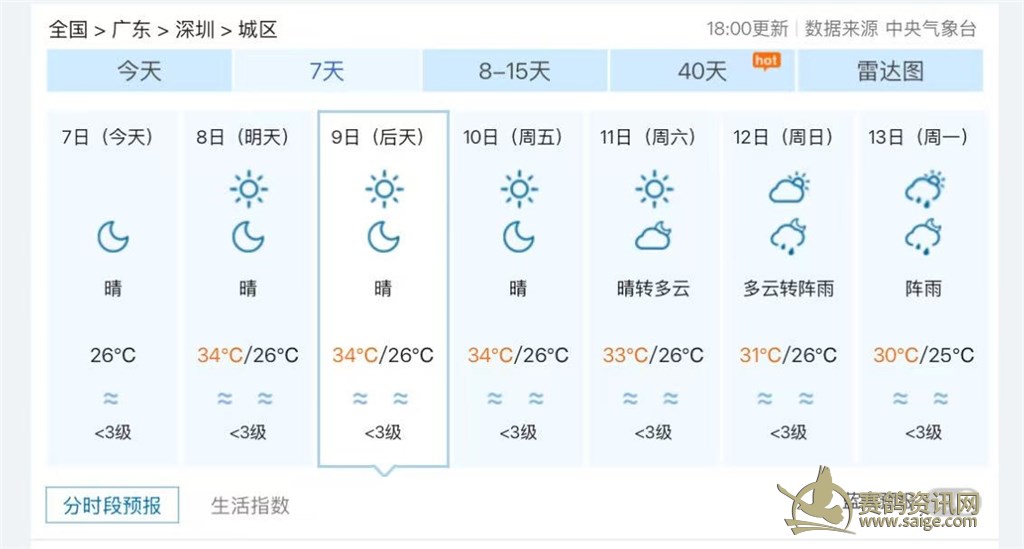1024x549 pixels.
Task: Switch to the 今天 tab
Action: point(140,71)
